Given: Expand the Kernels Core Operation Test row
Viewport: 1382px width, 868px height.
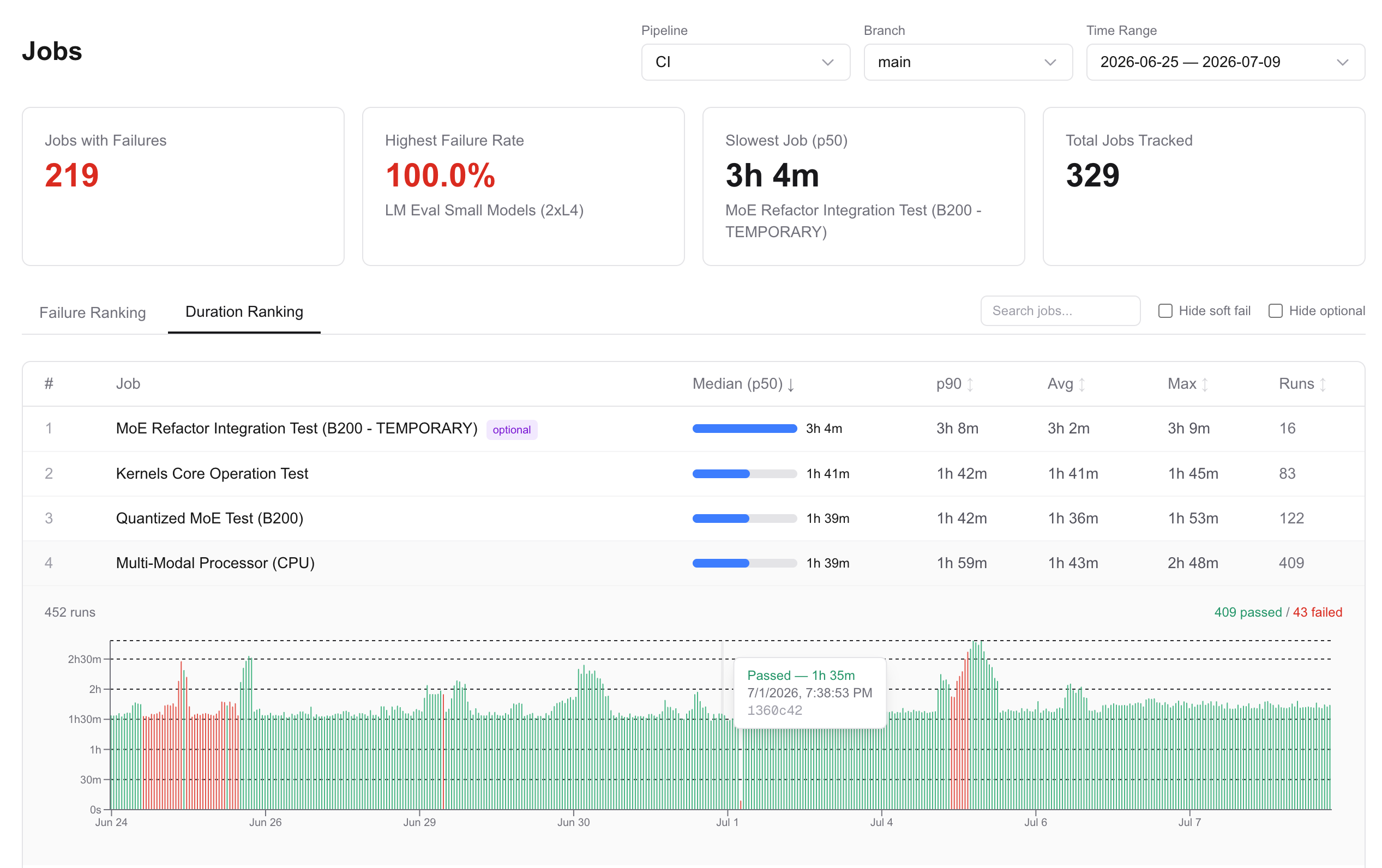Looking at the screenshot, I should tap(693, 474).
